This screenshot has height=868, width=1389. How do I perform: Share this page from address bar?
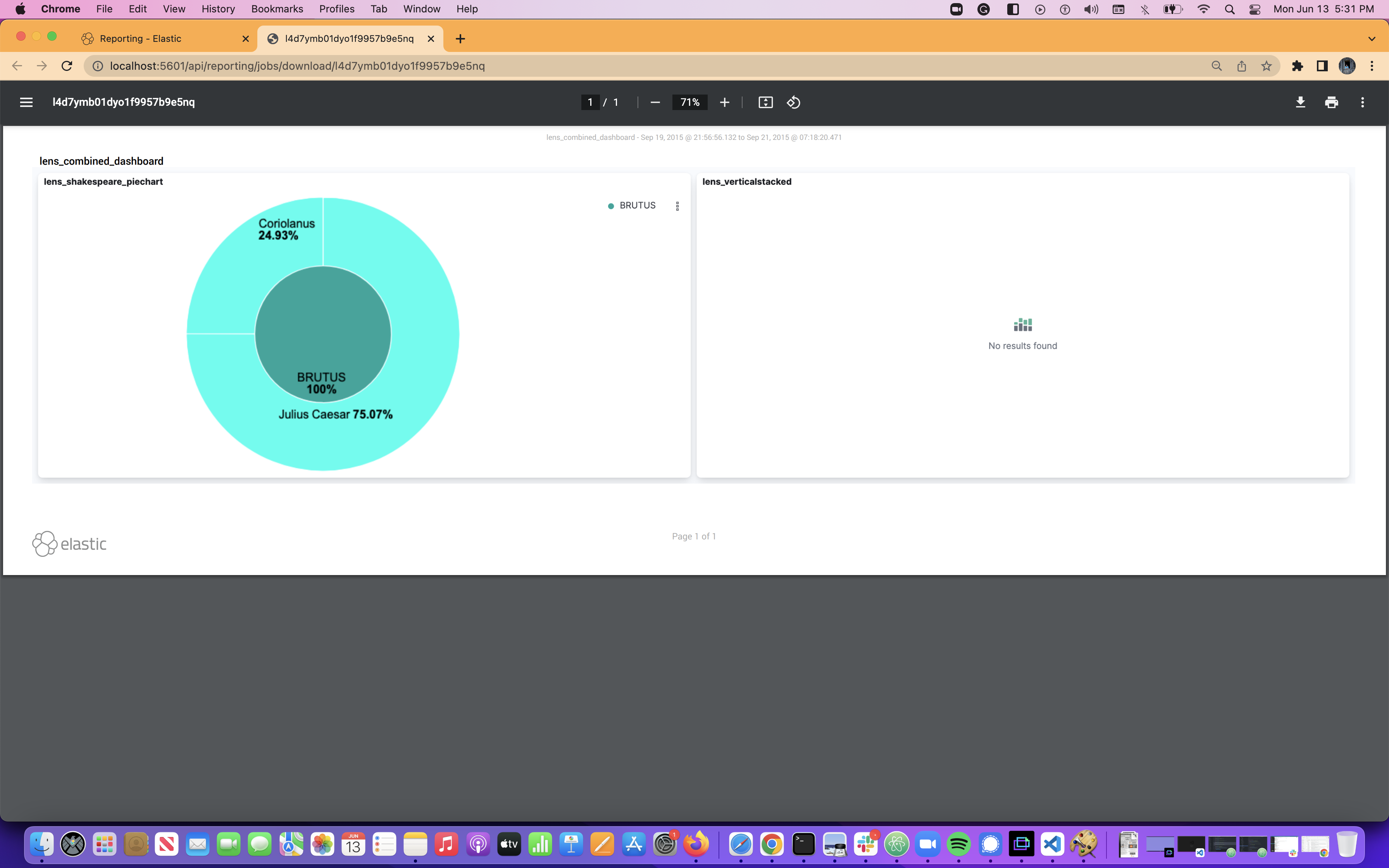coord(1241,66)
